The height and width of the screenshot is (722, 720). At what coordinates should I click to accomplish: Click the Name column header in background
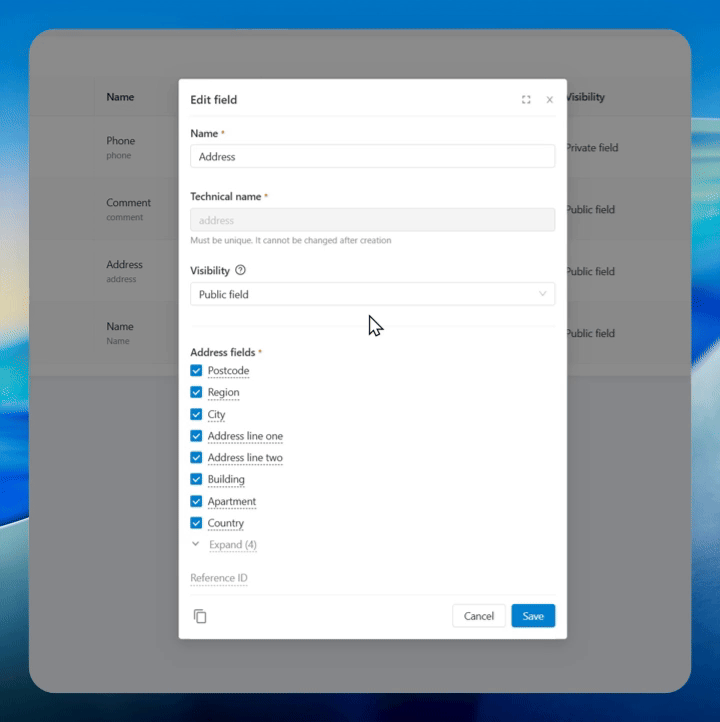pyautogui.click(x=120, y=97)
